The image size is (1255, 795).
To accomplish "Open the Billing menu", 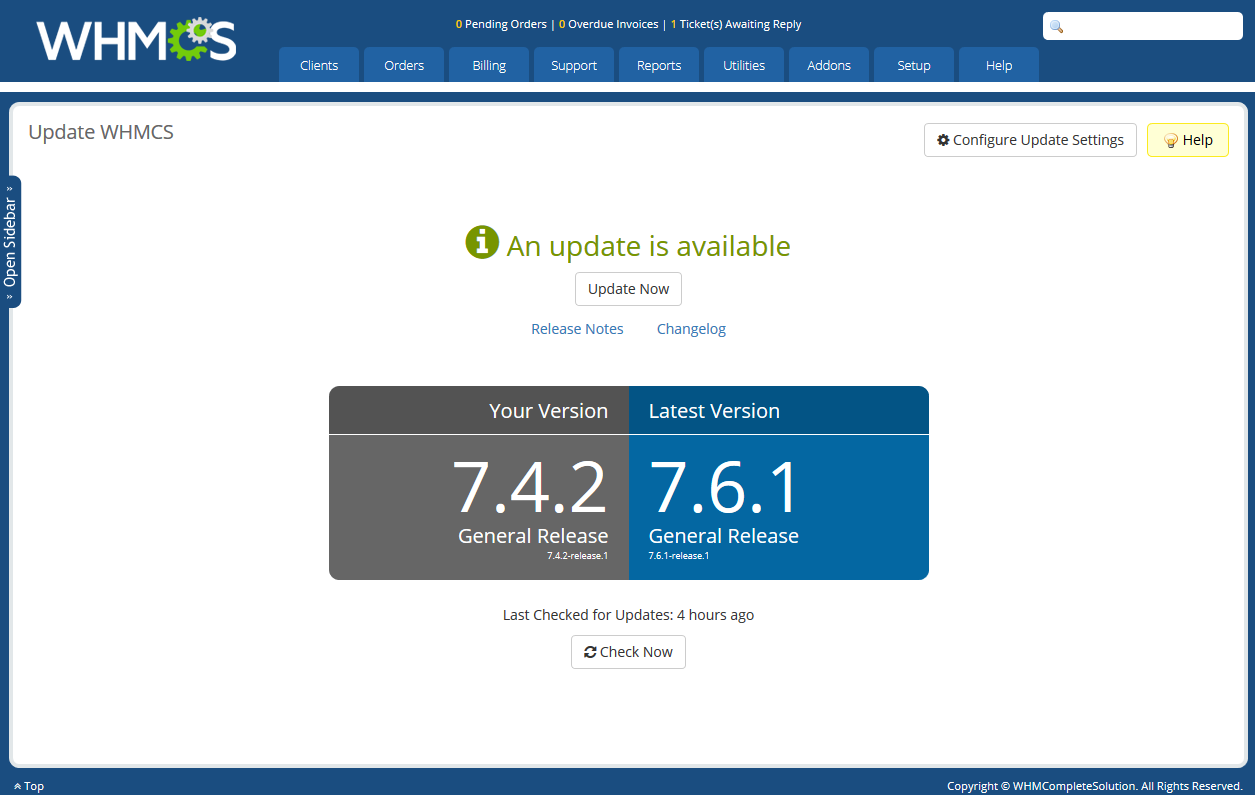I will pyautogui.click(x=489, y=65).
